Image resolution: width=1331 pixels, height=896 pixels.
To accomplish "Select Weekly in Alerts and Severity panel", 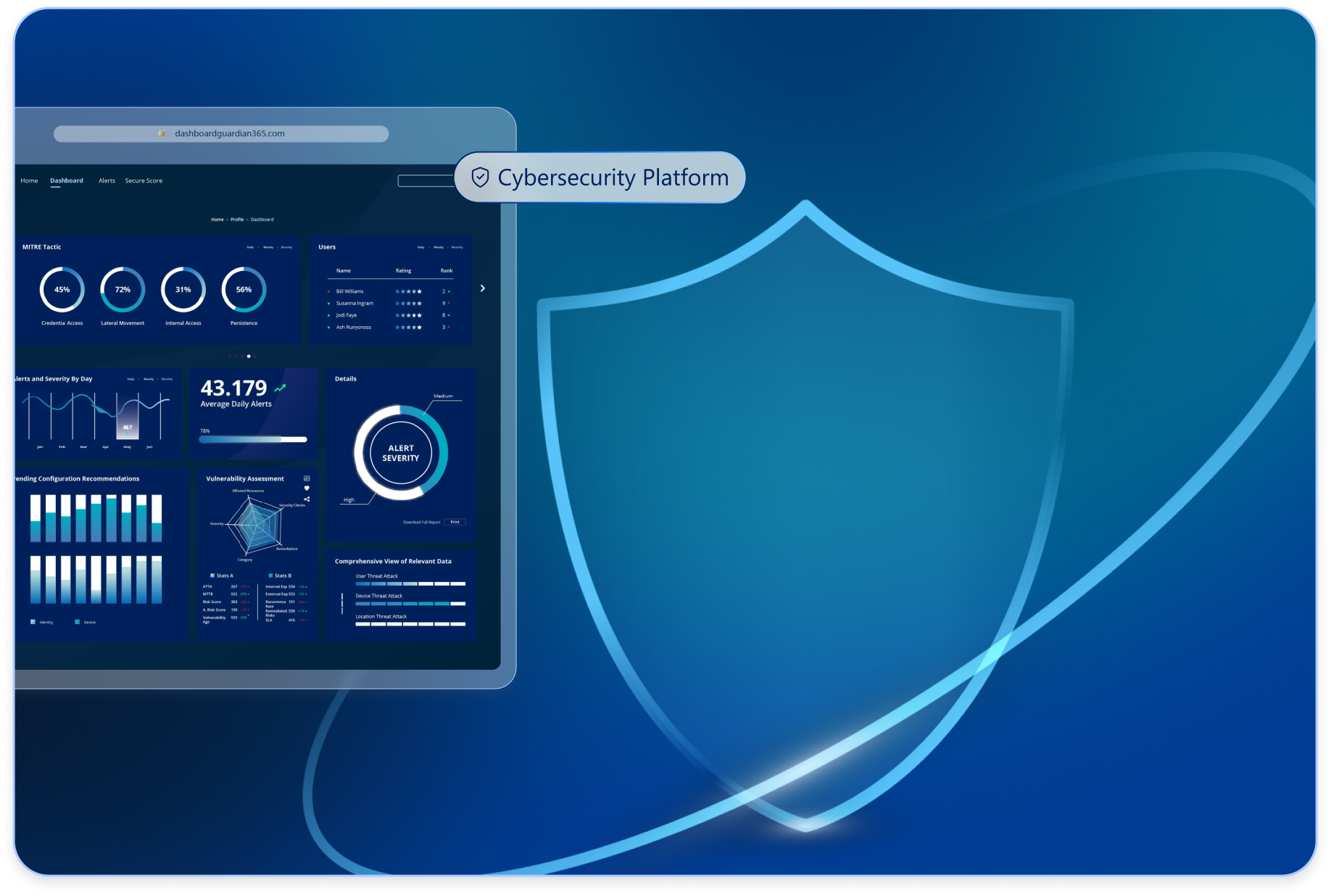I will coord(149,379).
